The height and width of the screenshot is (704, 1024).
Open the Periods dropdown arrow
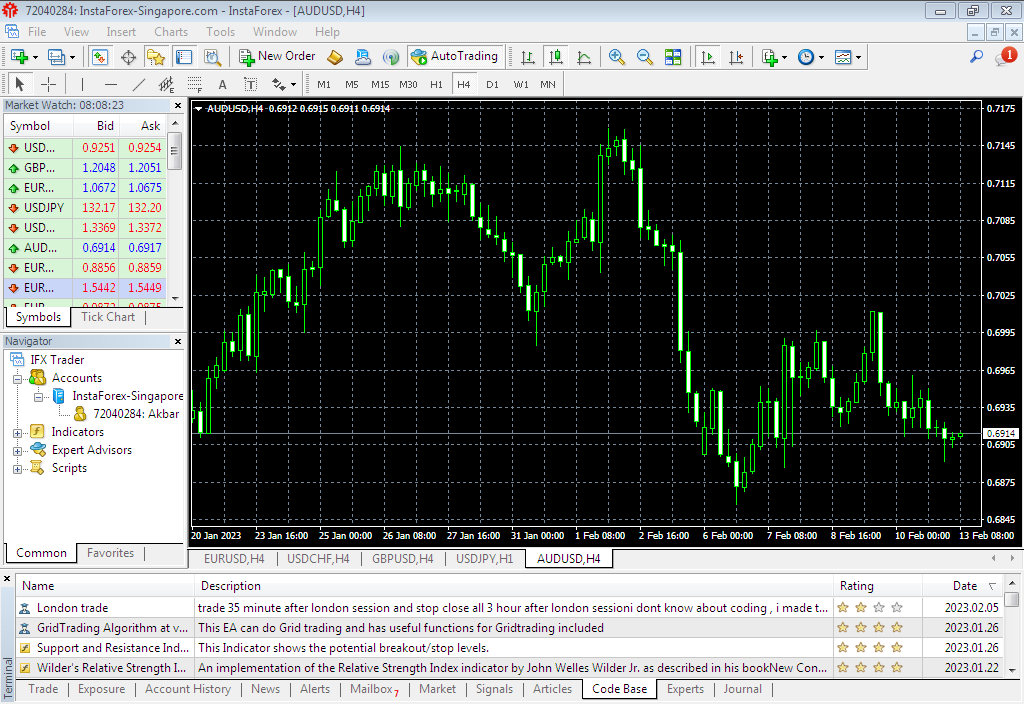pos(821,57)
